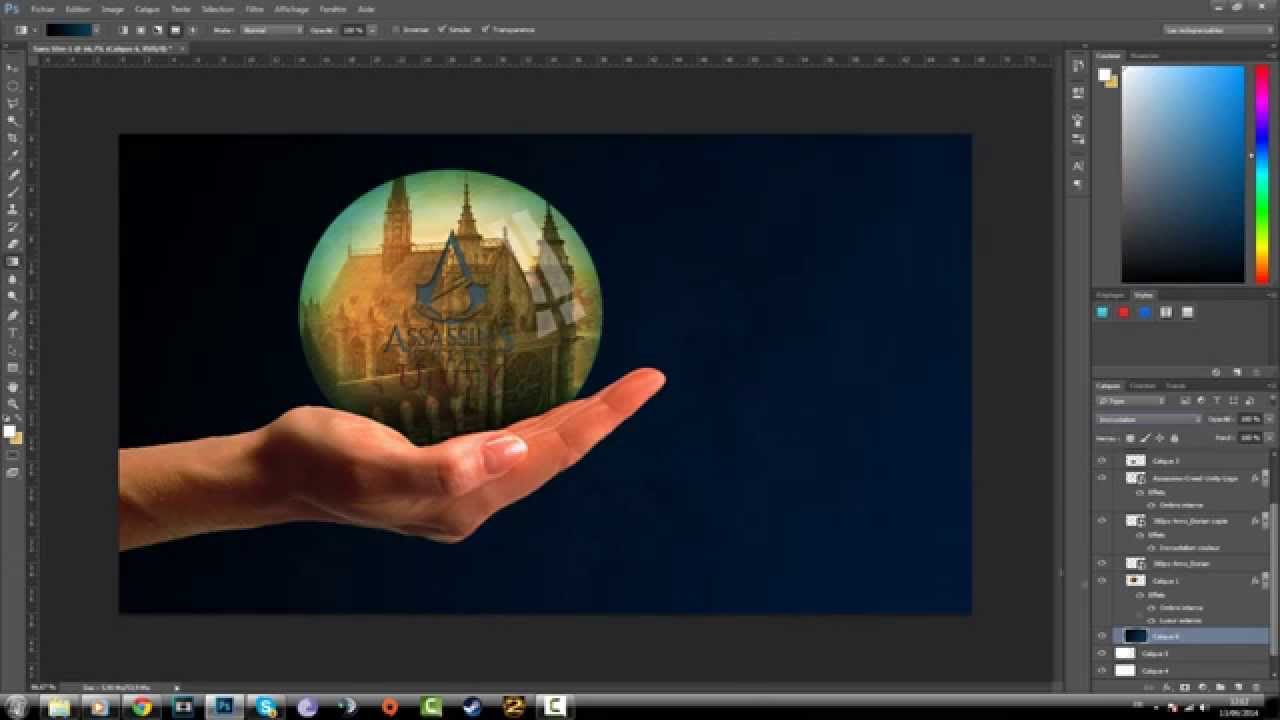
Task: Toggle the Inverser checkbox
Action: 396,30
